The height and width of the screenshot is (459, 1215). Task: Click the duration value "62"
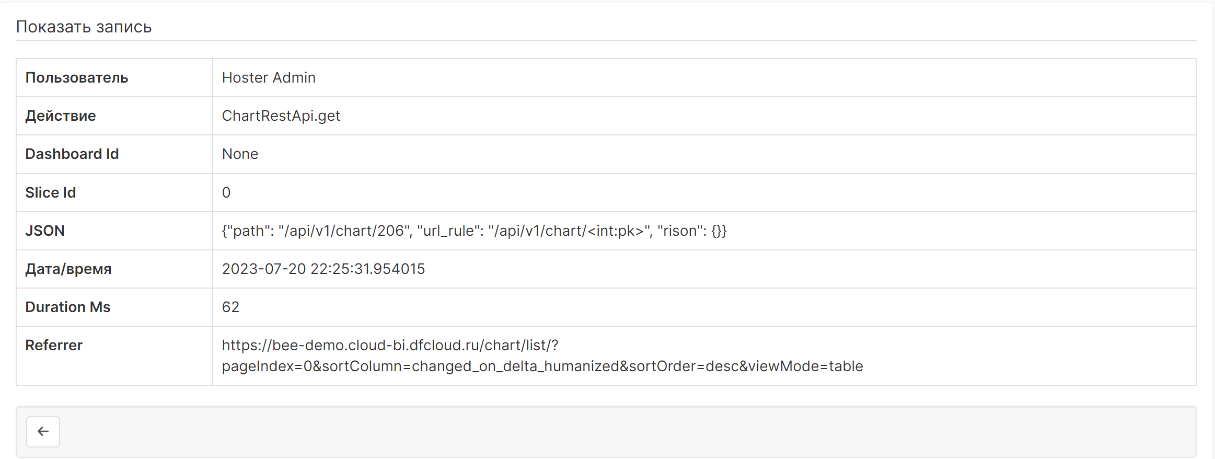pos(231,307)
